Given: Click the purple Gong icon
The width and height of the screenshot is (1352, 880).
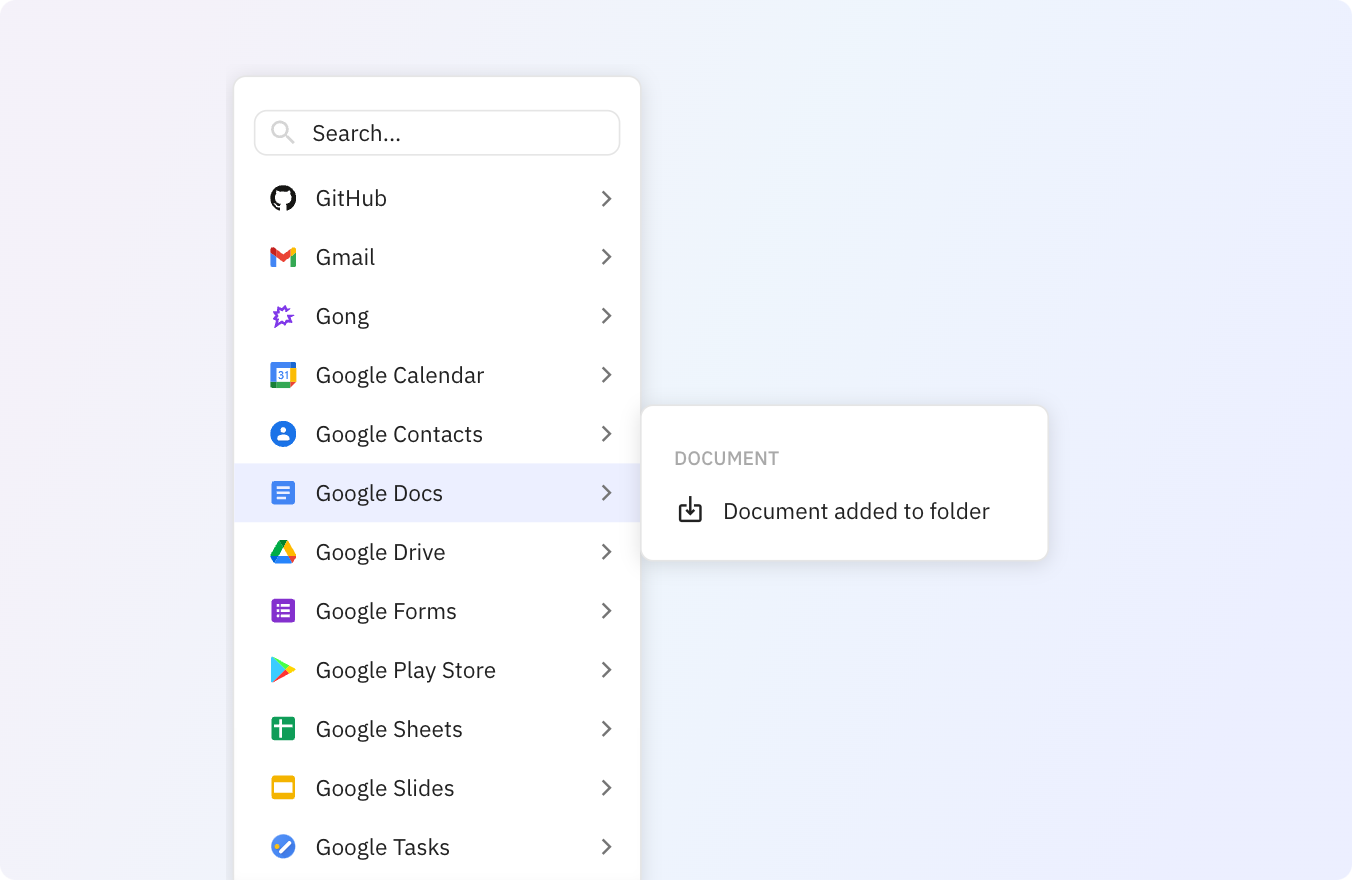Looking at the screenshot, I should tap(283, 316).
